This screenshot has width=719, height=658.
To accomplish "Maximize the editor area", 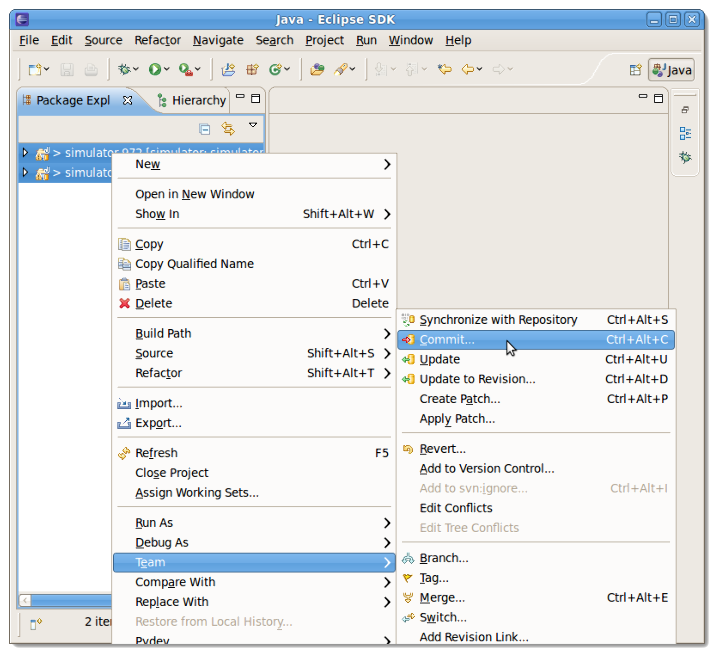I will coord(658,99).
